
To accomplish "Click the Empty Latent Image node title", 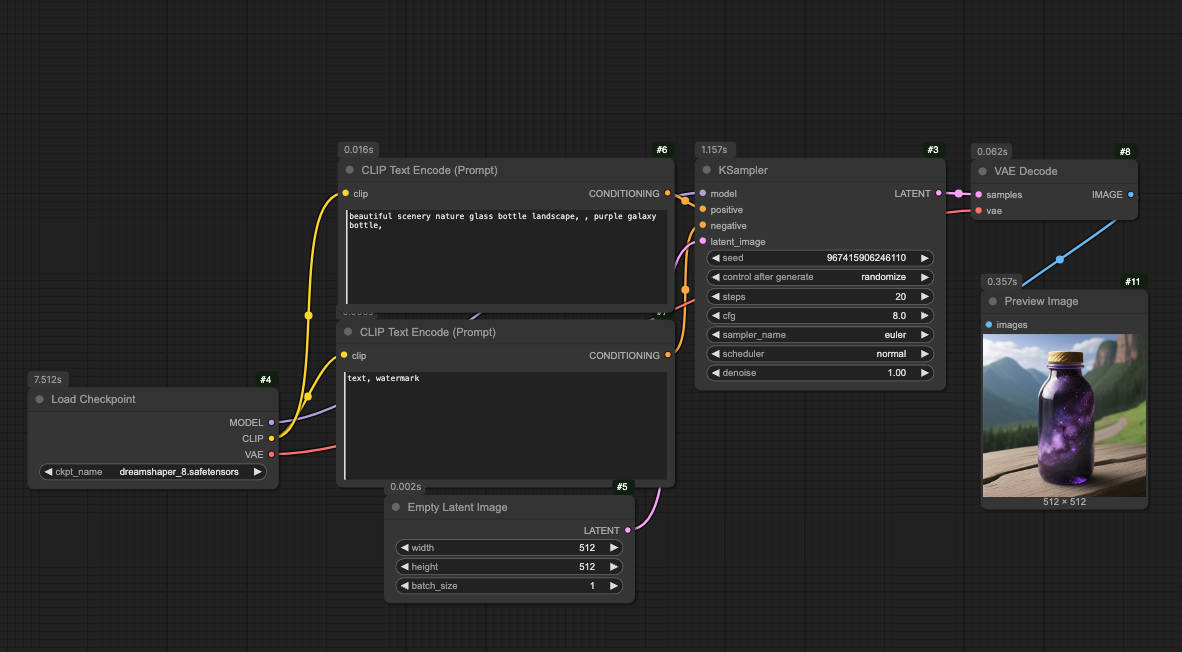I will point(458,507).
